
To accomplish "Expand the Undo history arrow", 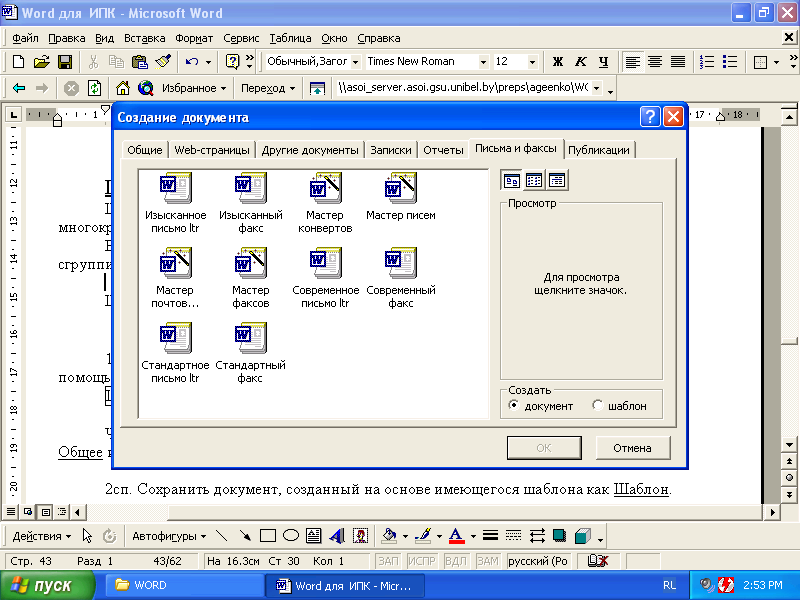I will 208,62.
